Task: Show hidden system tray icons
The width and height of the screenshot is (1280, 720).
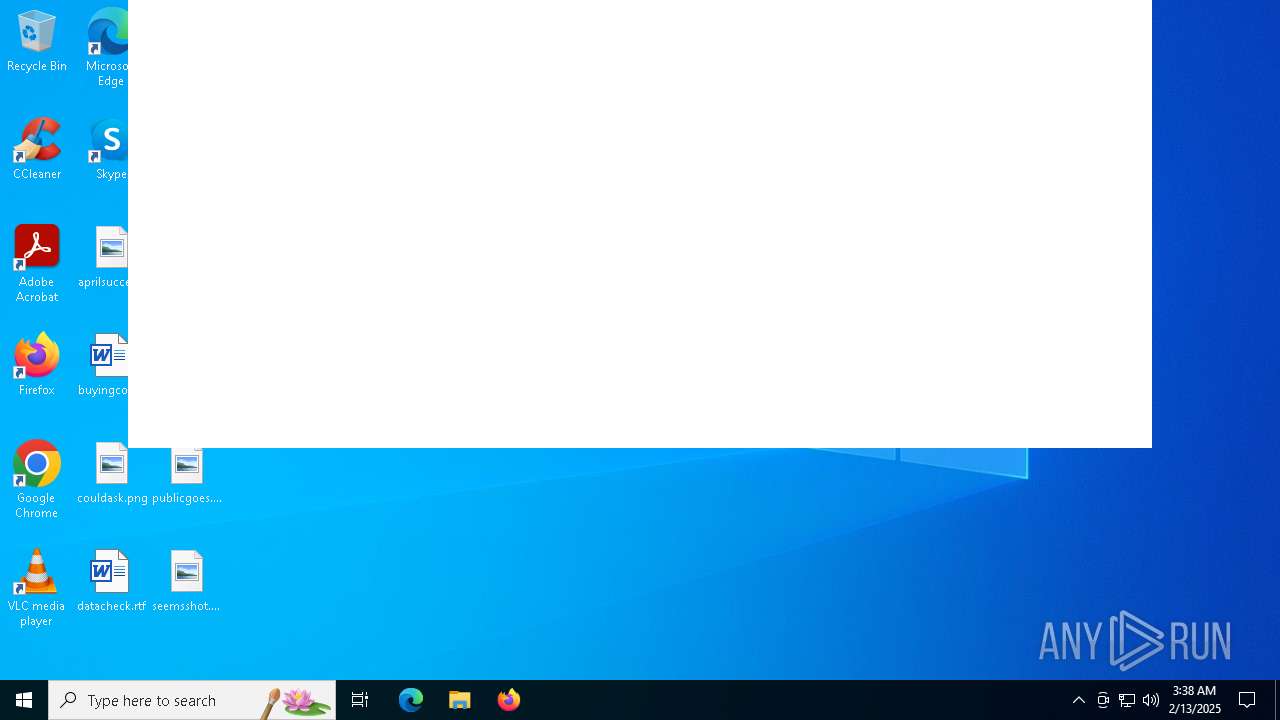Action: [1079, 700]
